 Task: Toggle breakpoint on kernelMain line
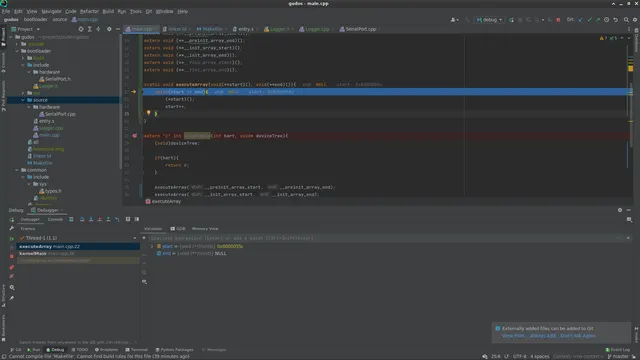tap(134, 136)
